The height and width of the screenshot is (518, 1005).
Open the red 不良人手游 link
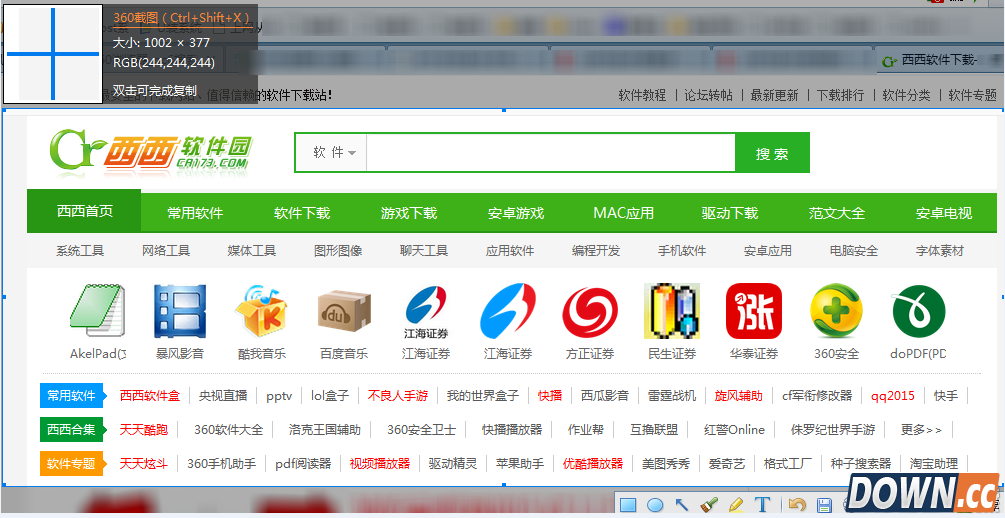coord(397,396)
